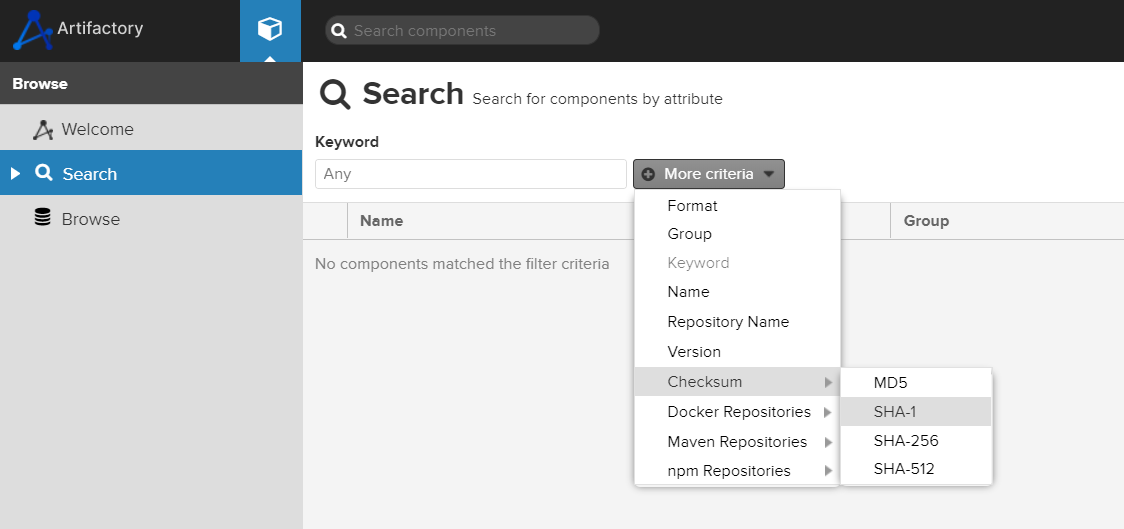Click the Welcome sidebar icon
Screen dimensions: 1124x529
[x=42, y=130]
